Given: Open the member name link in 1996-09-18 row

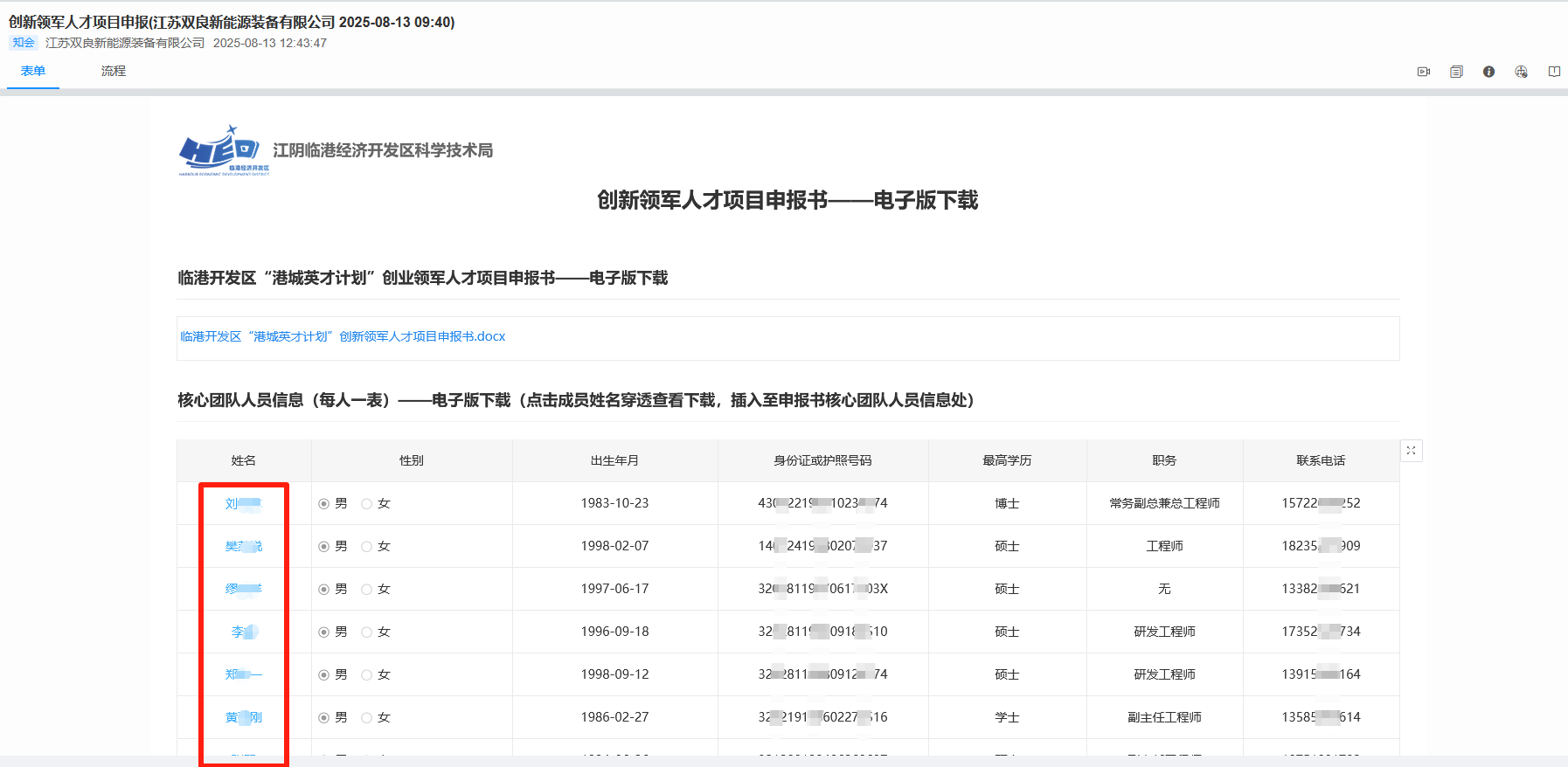Looking at the screenshot, I should 243,632.
